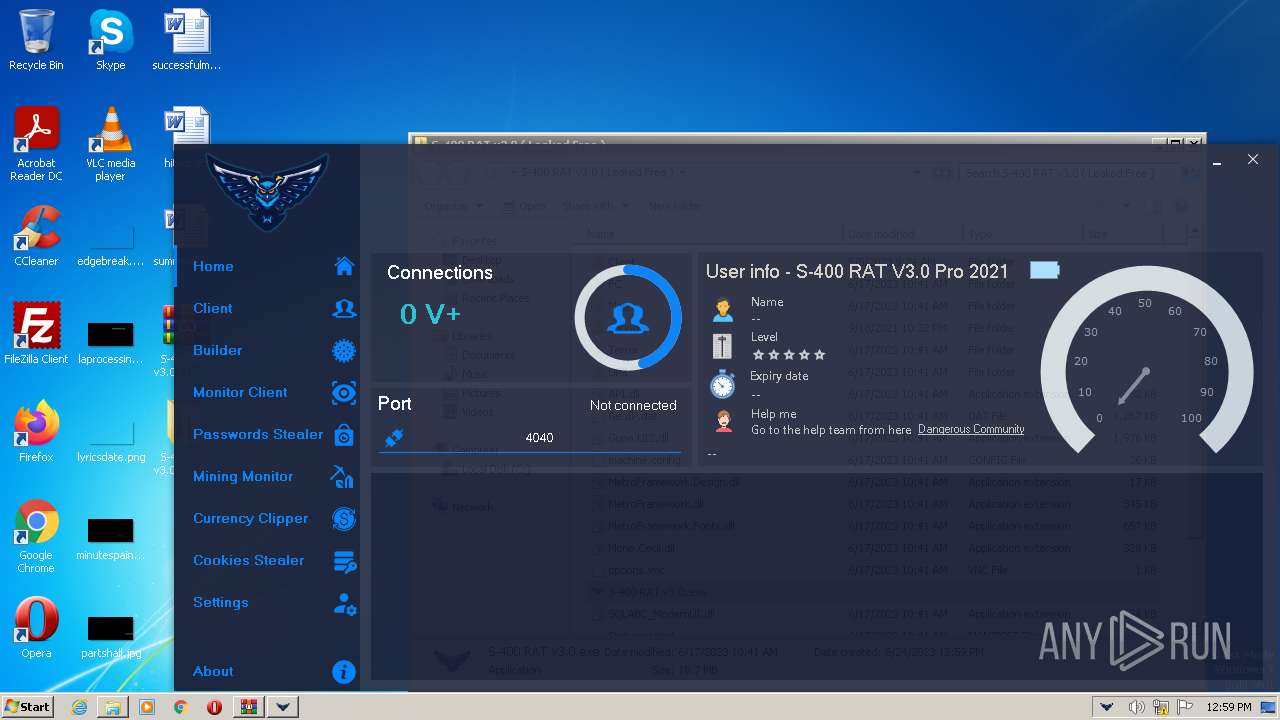
Task: Select the VLC media player shortcut
Action: point(110,144)
